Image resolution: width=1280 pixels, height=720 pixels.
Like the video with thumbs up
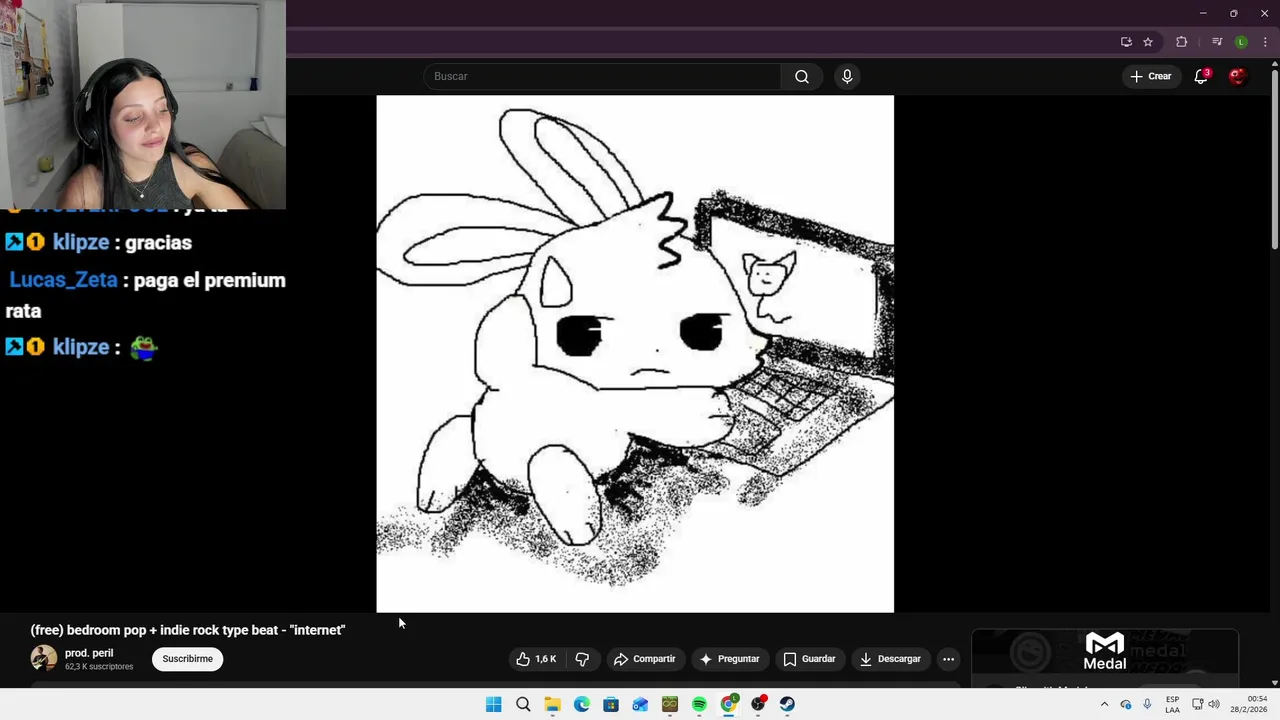click(x=536, y=659)
